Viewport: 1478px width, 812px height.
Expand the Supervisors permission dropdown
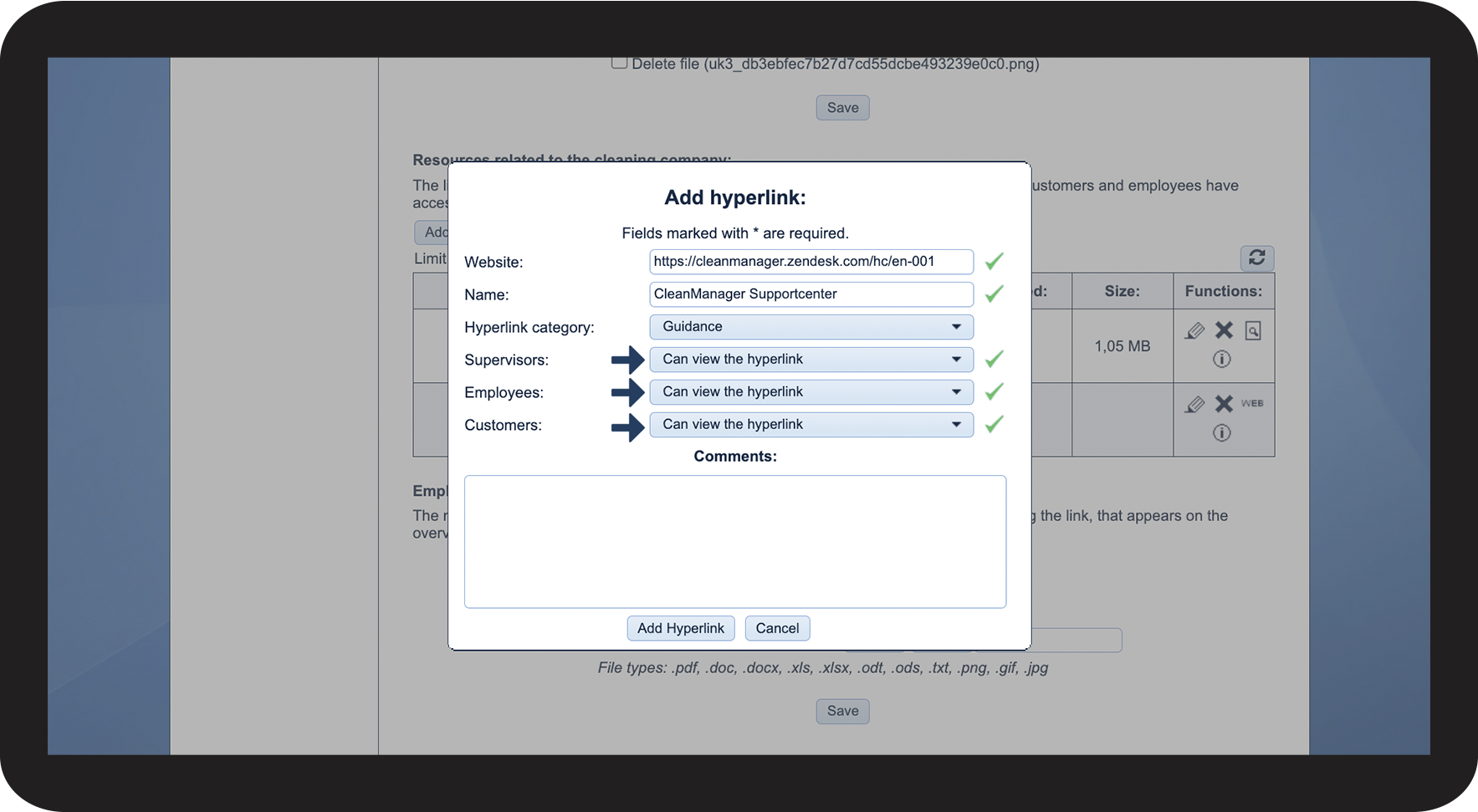pyautogui.click(x=811, y=360)
